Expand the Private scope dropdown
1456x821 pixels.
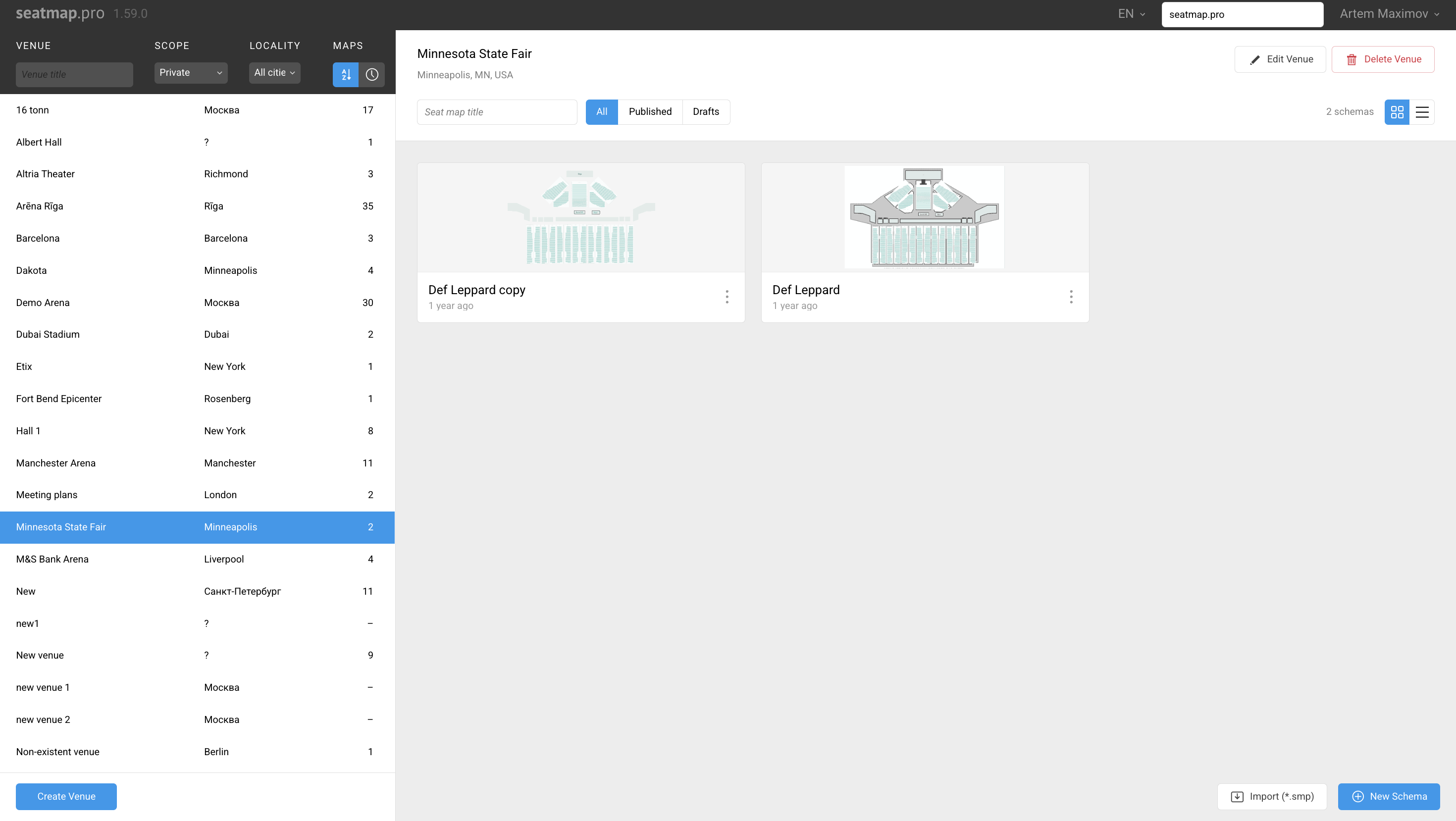191,73
